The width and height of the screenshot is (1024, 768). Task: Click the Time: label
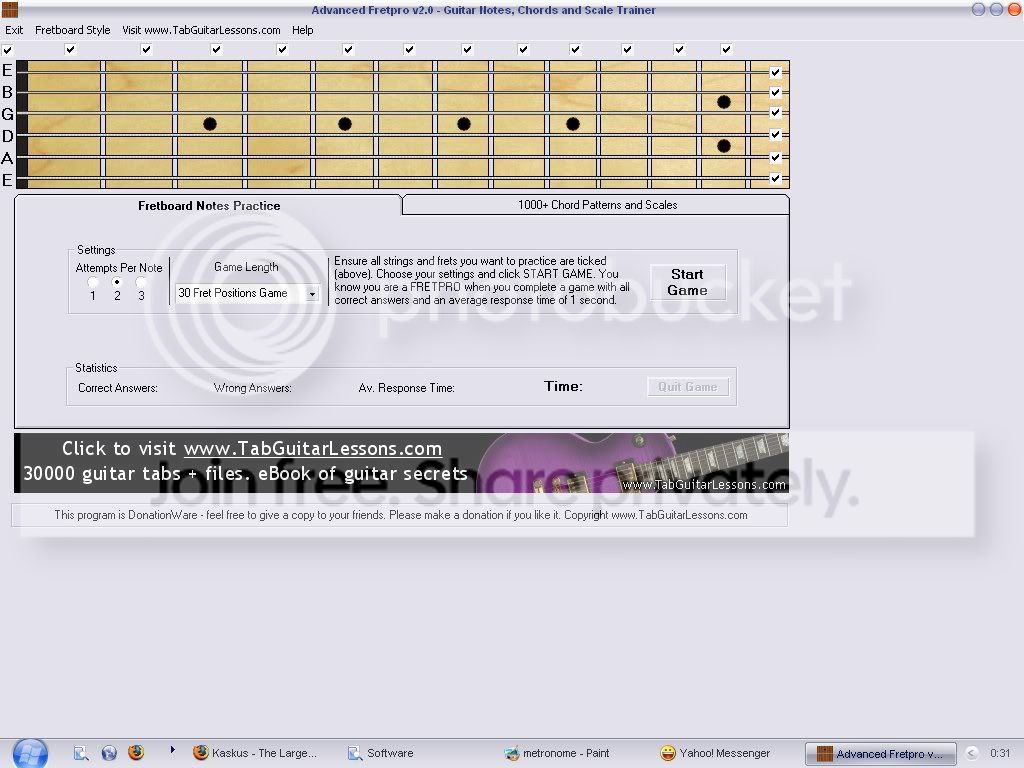pos(564,387)
